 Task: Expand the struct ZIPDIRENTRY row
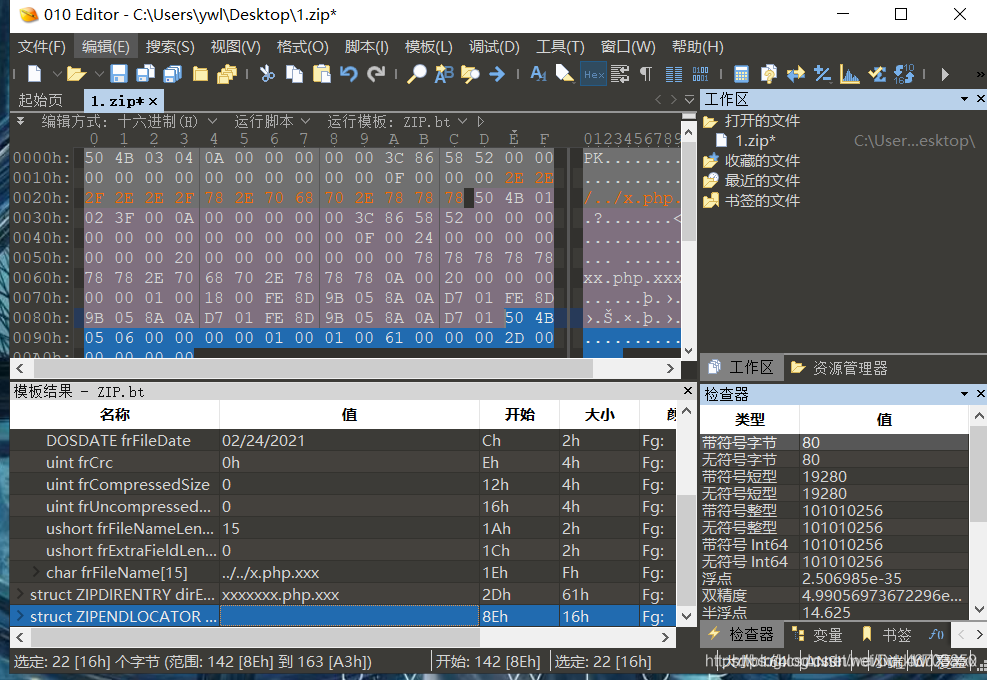21,594
